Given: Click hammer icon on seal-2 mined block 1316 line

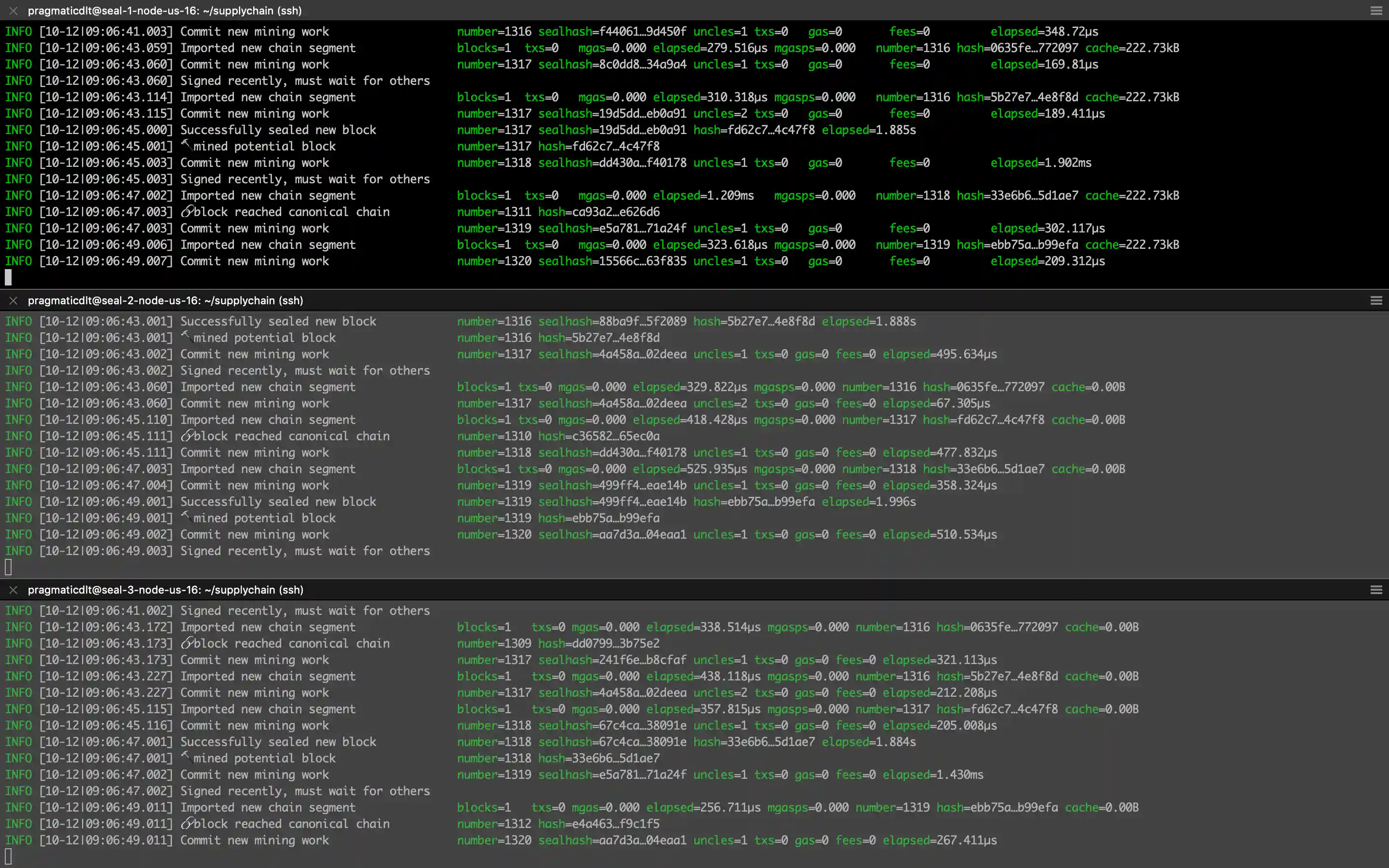Looking at the screenshot, I should (x=186, y=338).
